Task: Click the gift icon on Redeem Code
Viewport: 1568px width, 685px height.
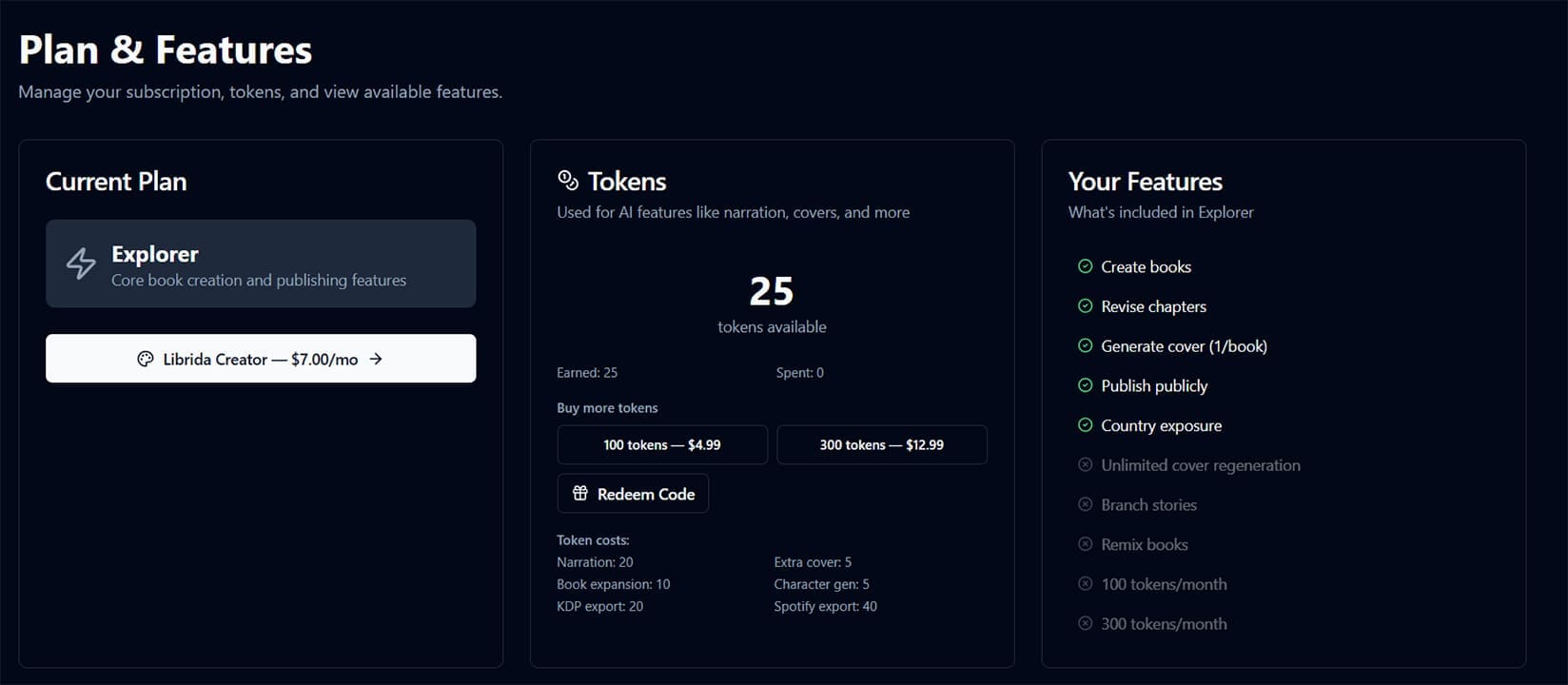Action: [580, 493]
